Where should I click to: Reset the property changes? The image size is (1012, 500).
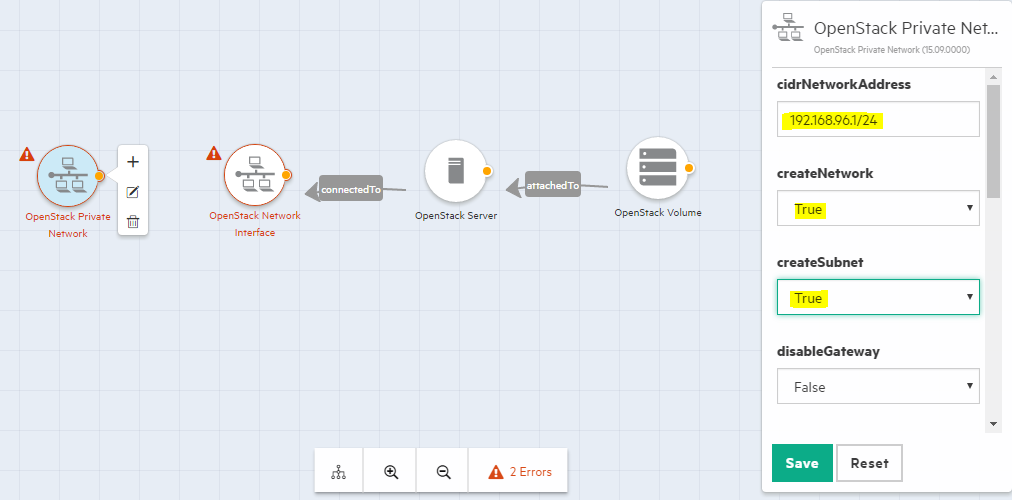pyautogui.click(x=869, y=463)
